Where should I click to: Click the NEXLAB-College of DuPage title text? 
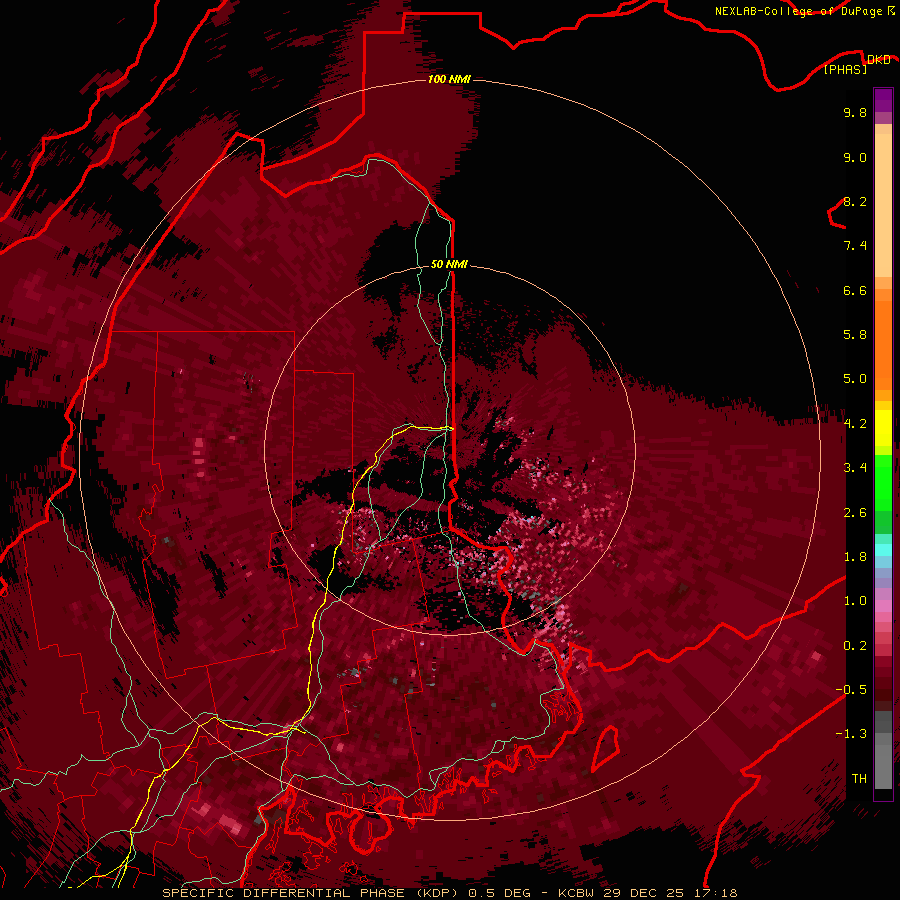coord(798,11)
